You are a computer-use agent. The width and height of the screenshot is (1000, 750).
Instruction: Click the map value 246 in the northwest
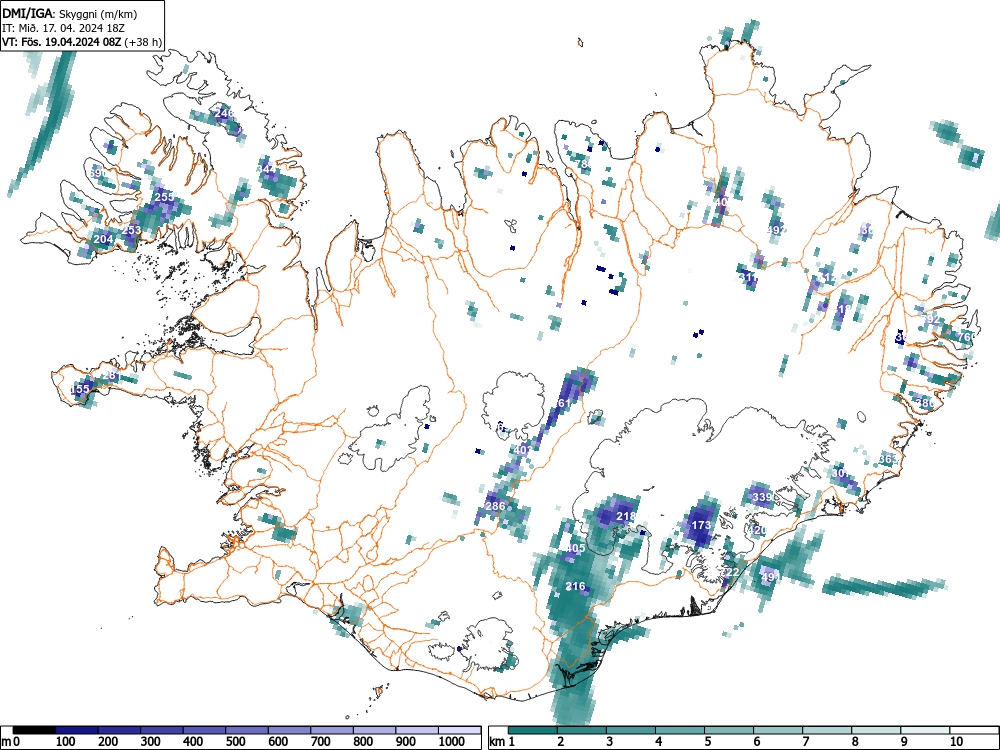coord(224,114)
